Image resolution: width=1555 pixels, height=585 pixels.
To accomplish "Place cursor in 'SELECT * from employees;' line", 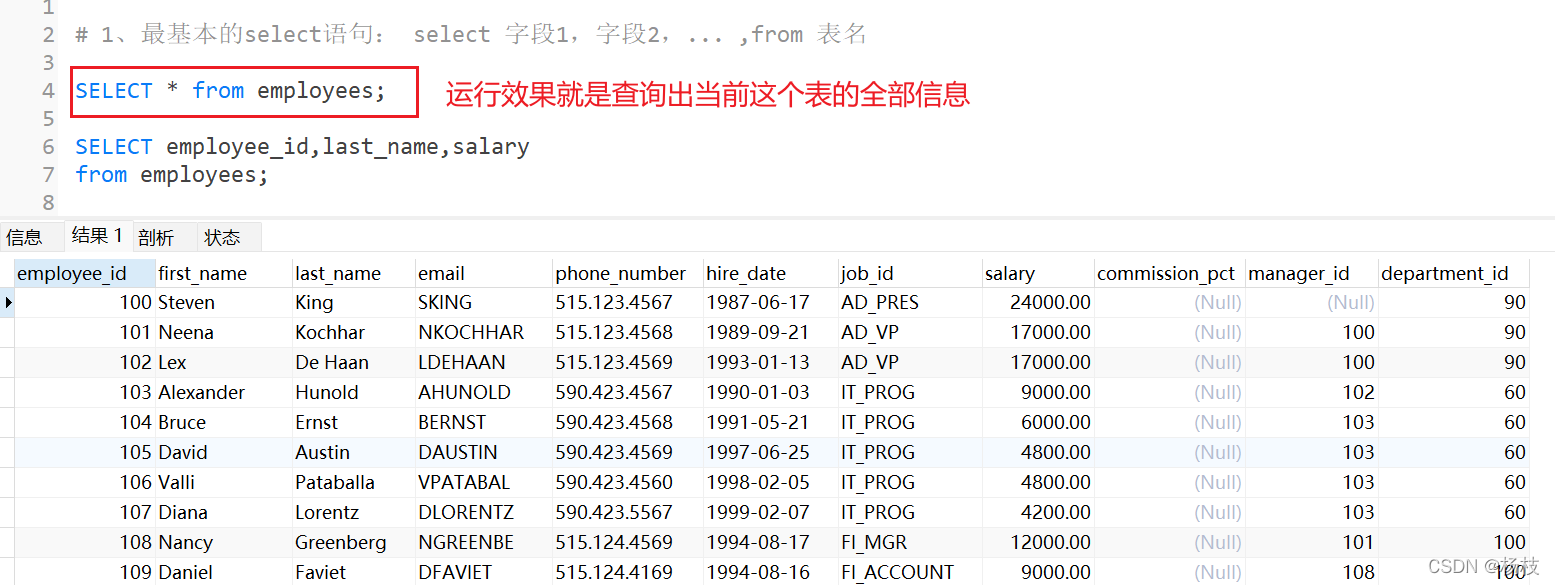I will (x=230, y=91).
